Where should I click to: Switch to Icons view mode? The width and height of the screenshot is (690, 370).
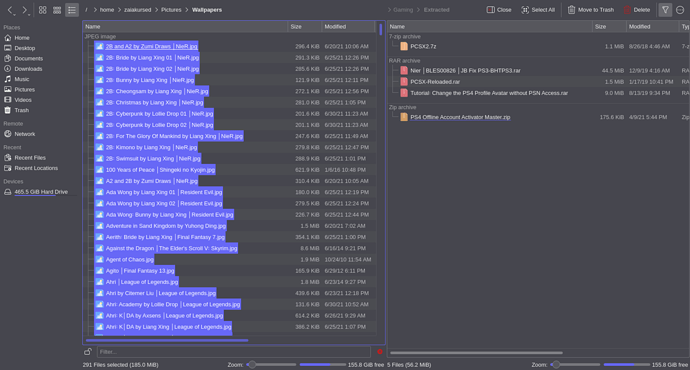tap(43, 10)
